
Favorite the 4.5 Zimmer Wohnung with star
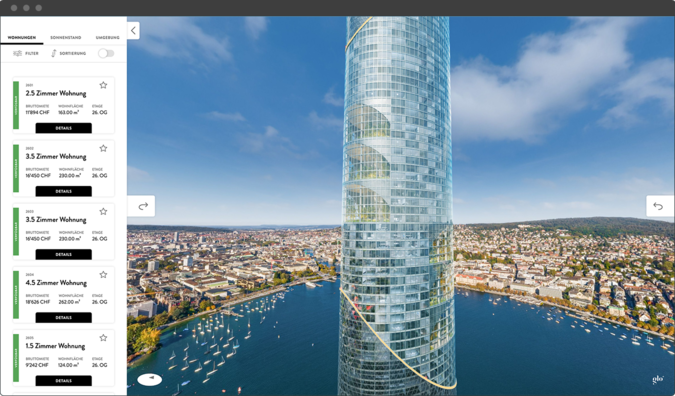(x=103, y=275)
